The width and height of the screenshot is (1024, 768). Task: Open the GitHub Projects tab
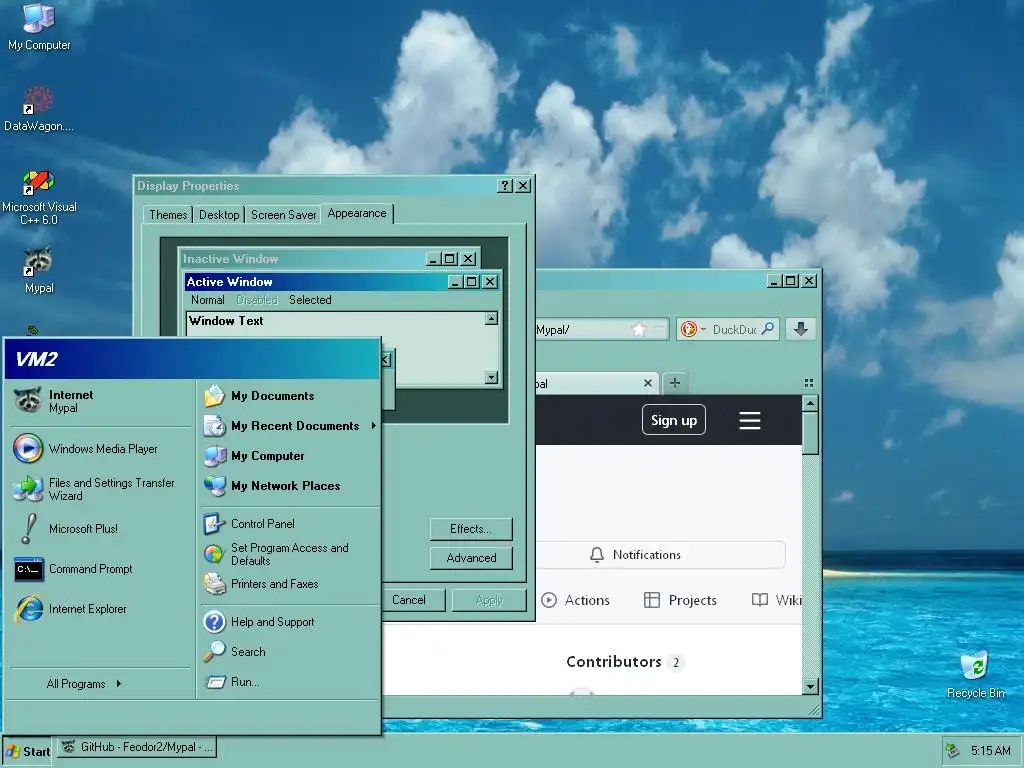coord(680,600)
